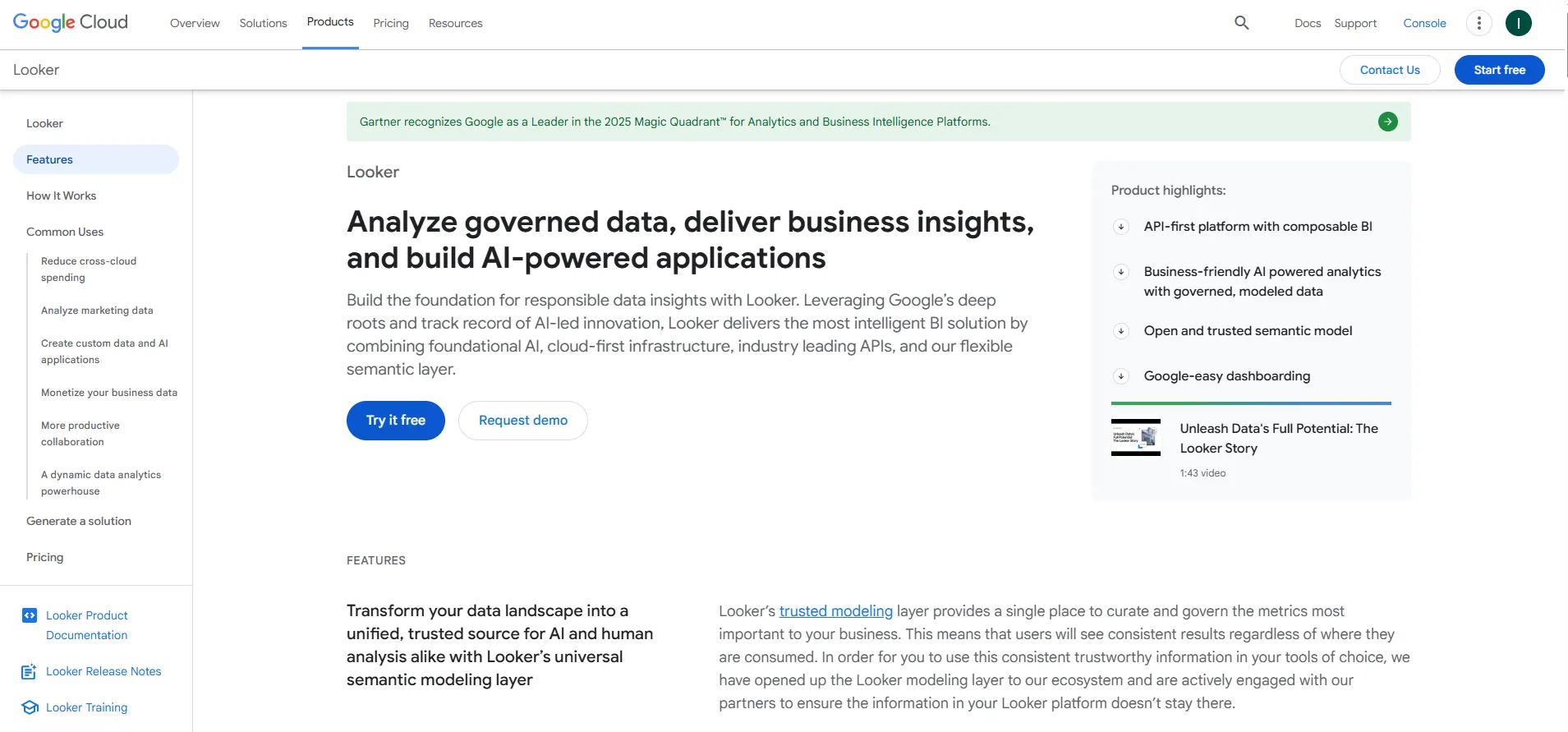Click the Looker Training graduation cap icon
1568x732 pixels.
pyautogui.click(x=30, y=707)
